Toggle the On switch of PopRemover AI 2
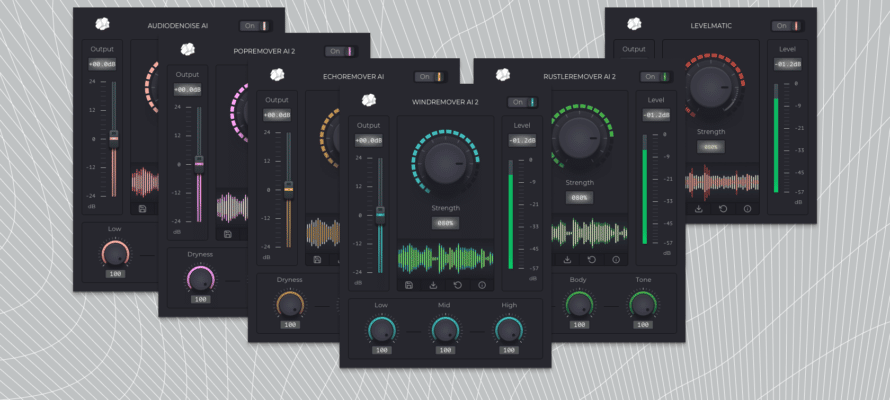 click(x=341, y=51)
